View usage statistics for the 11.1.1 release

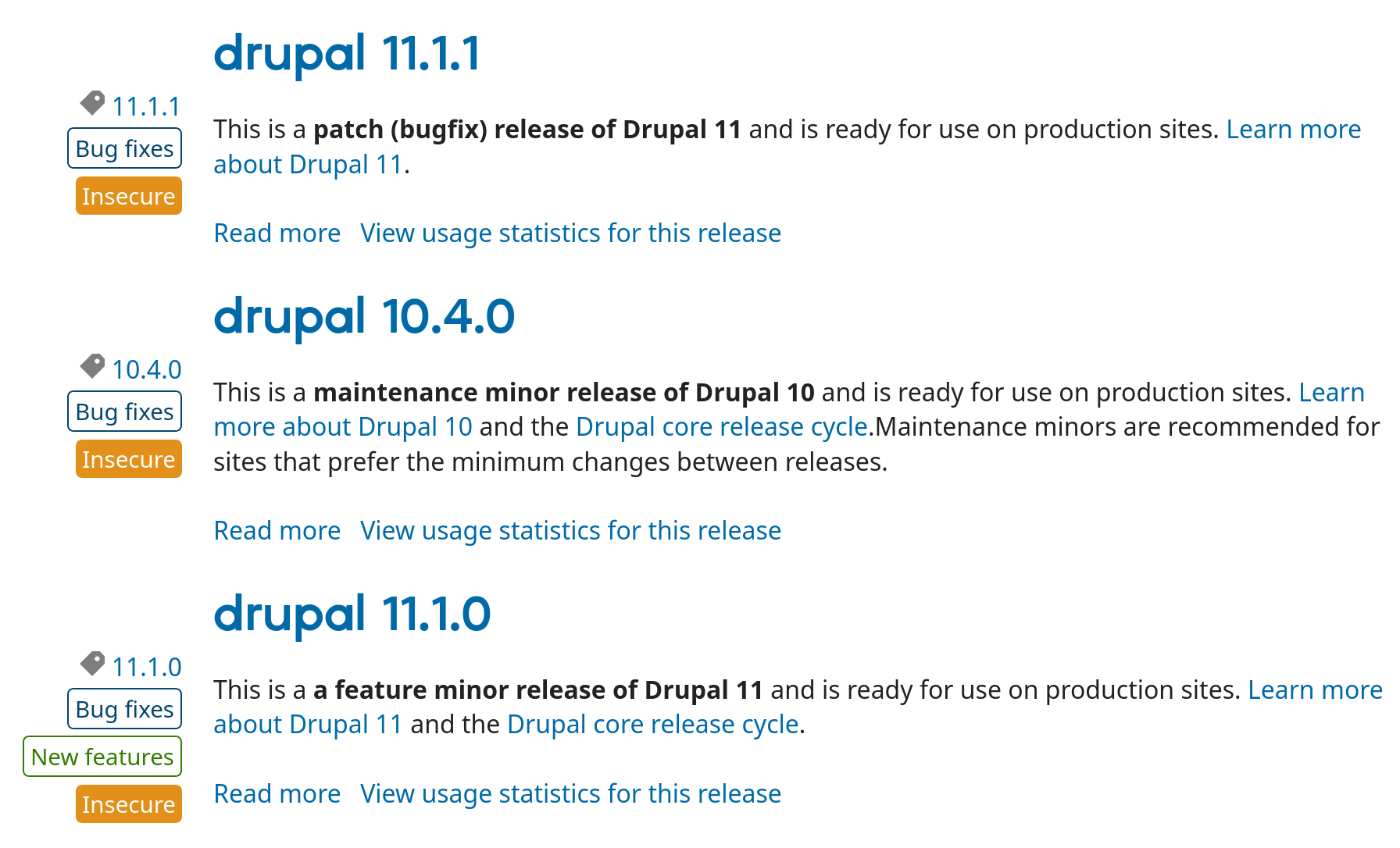point(570,233)
